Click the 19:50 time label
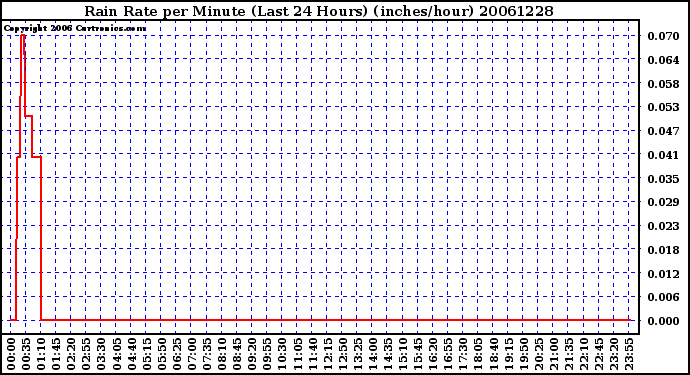Screen dimensions: 690x375 [x=523, y=354]
